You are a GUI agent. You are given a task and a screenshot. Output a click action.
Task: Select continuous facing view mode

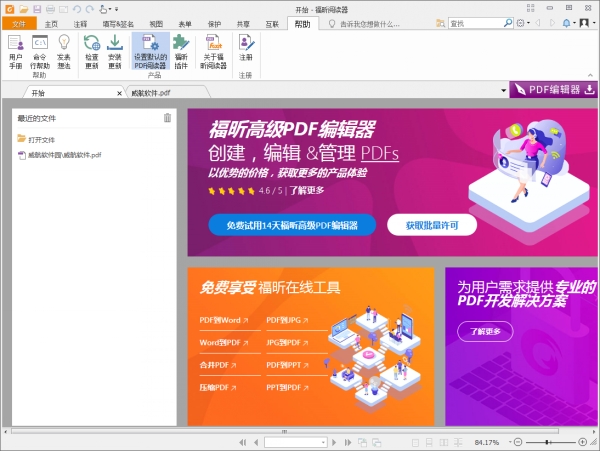[458, 443]
